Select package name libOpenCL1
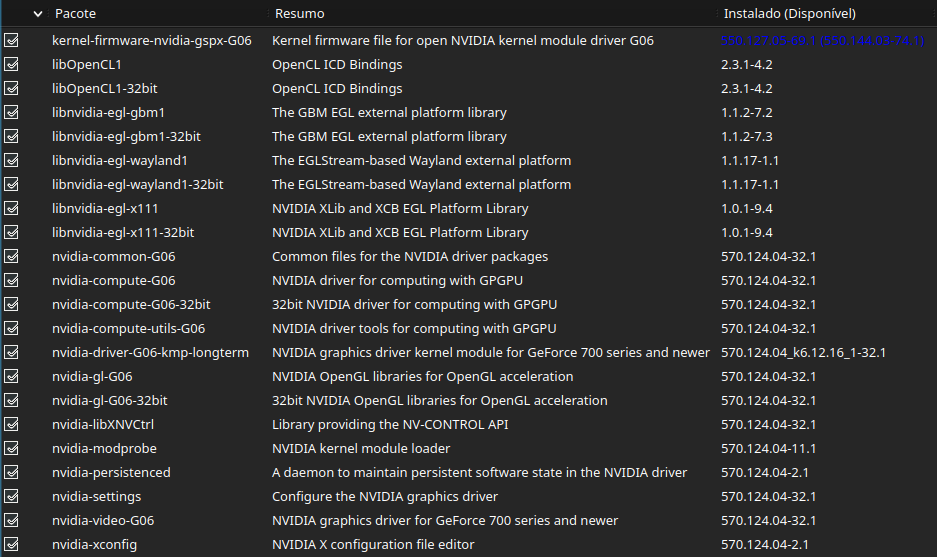 [87, 64]
